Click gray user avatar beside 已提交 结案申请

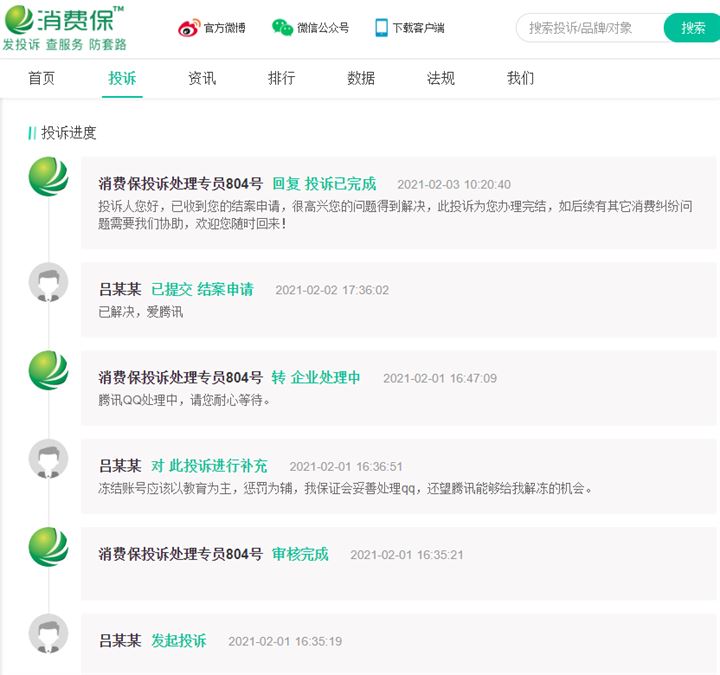(x=48, y=282)
